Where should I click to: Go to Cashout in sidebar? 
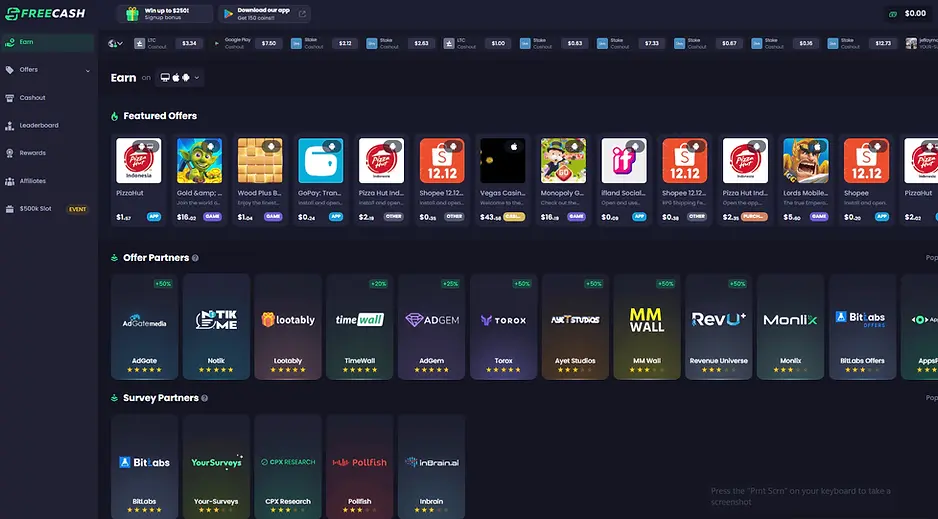click(48, 97)
